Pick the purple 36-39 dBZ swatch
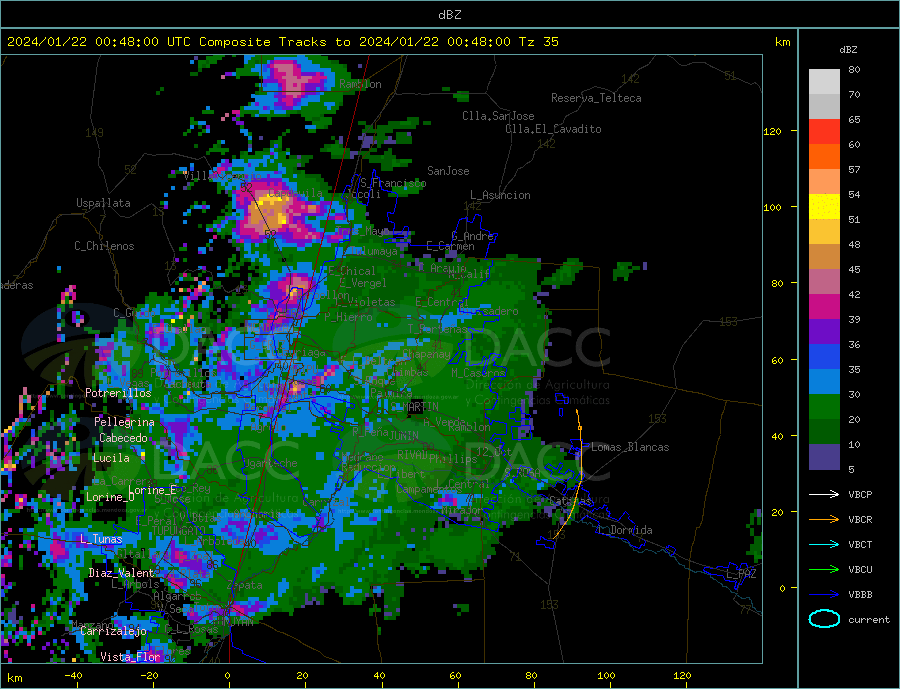The width and height of the screenshot is (900, 689). [824, 332]
